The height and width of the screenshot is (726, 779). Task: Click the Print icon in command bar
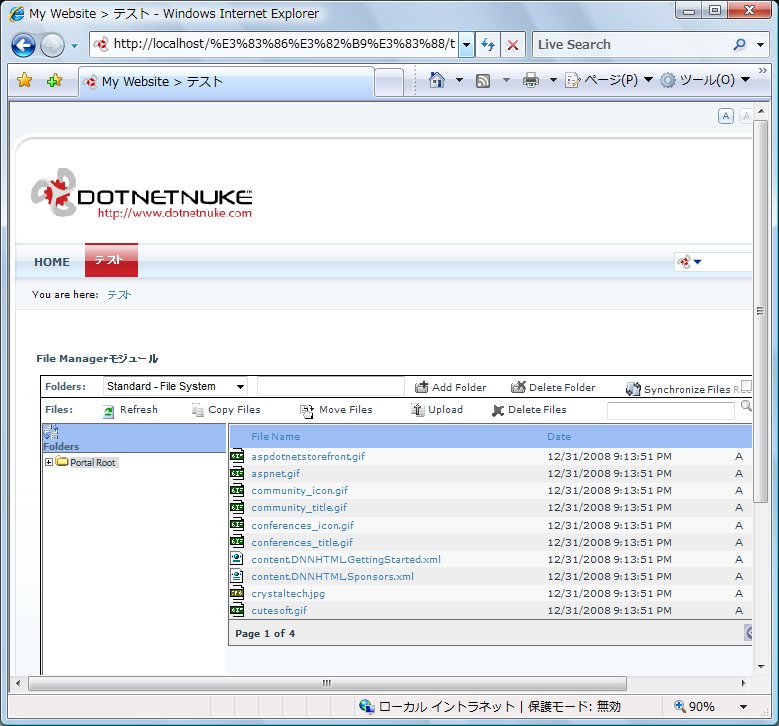[x=531, y=80]
